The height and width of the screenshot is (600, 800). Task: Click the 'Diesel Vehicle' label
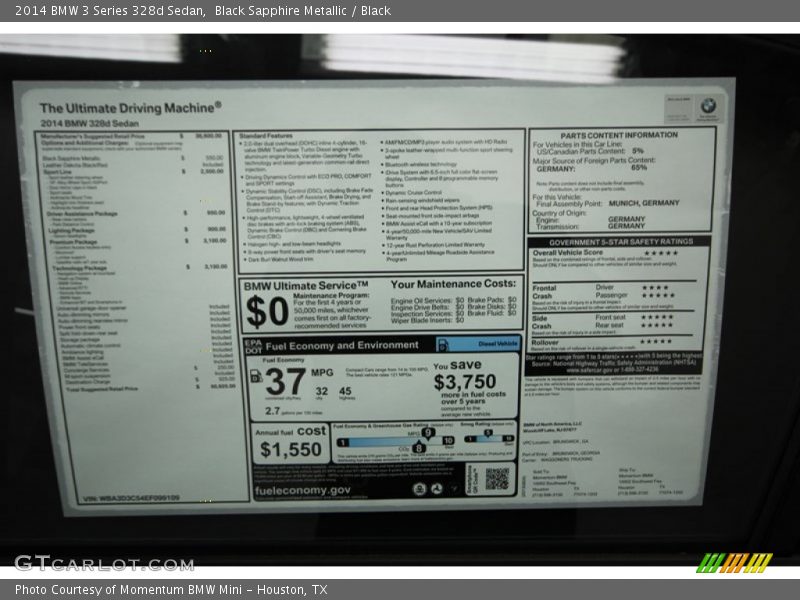[497, 344]
